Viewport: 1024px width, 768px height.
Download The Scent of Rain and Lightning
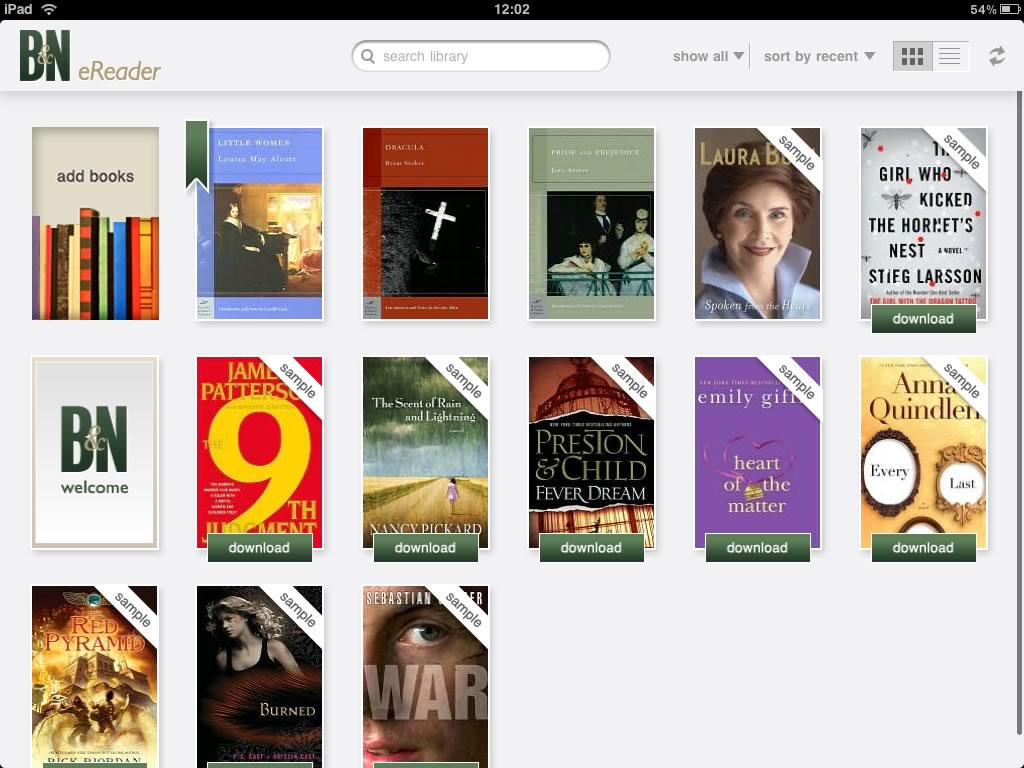(x=425, y=548)
